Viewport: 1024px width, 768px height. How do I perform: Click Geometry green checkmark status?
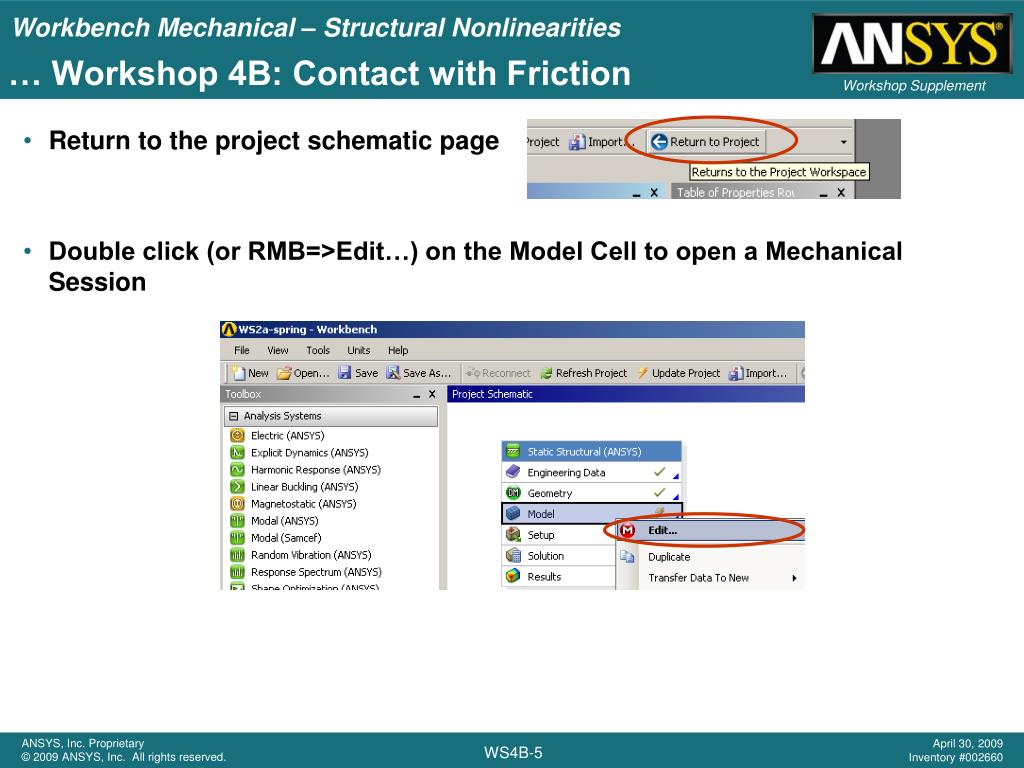pos(660,492)
